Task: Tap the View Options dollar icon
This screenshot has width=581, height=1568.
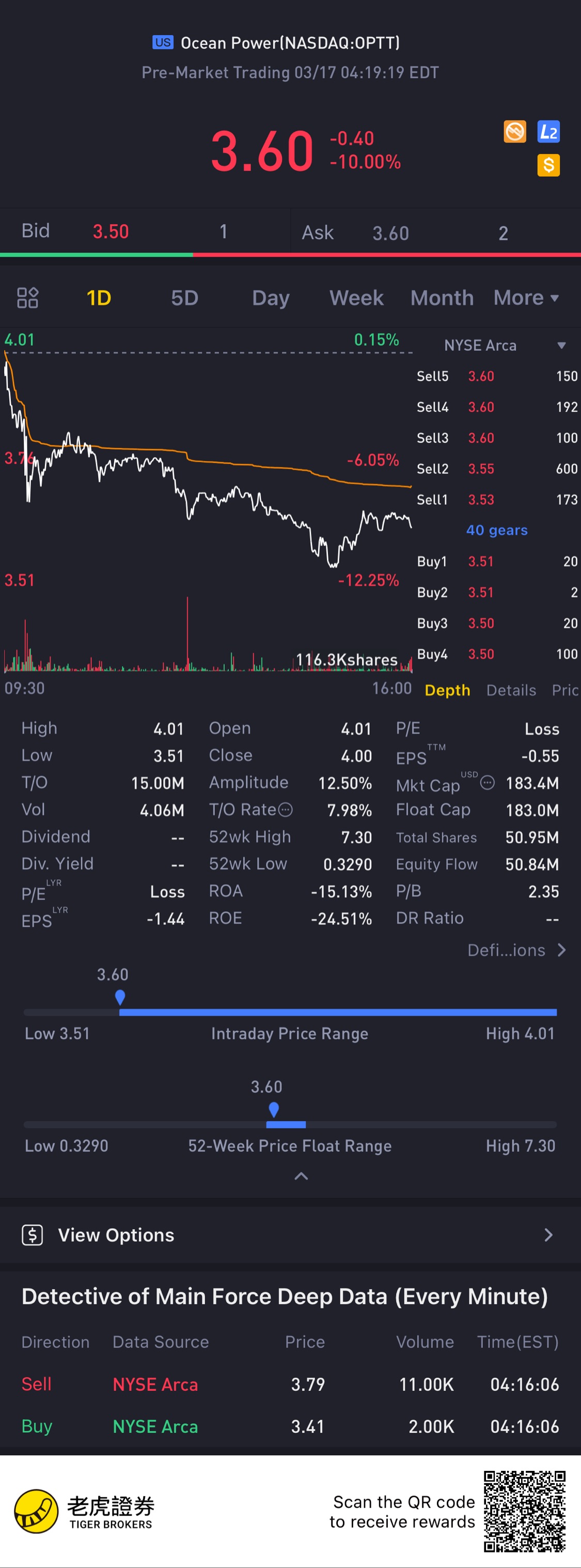Action: tap(32, 1235)
